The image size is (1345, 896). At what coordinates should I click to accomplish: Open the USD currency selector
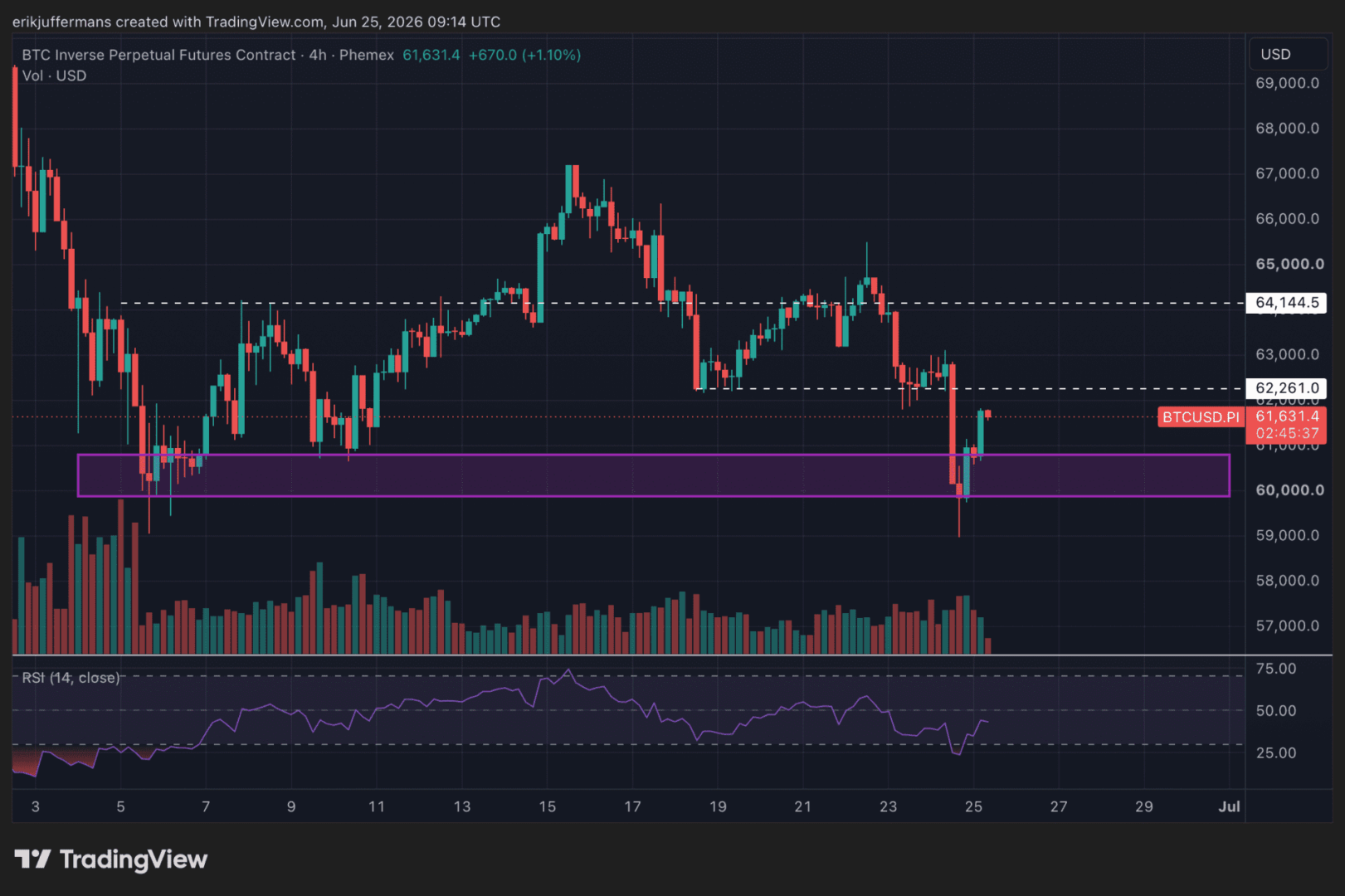[x=1289, y=54]
